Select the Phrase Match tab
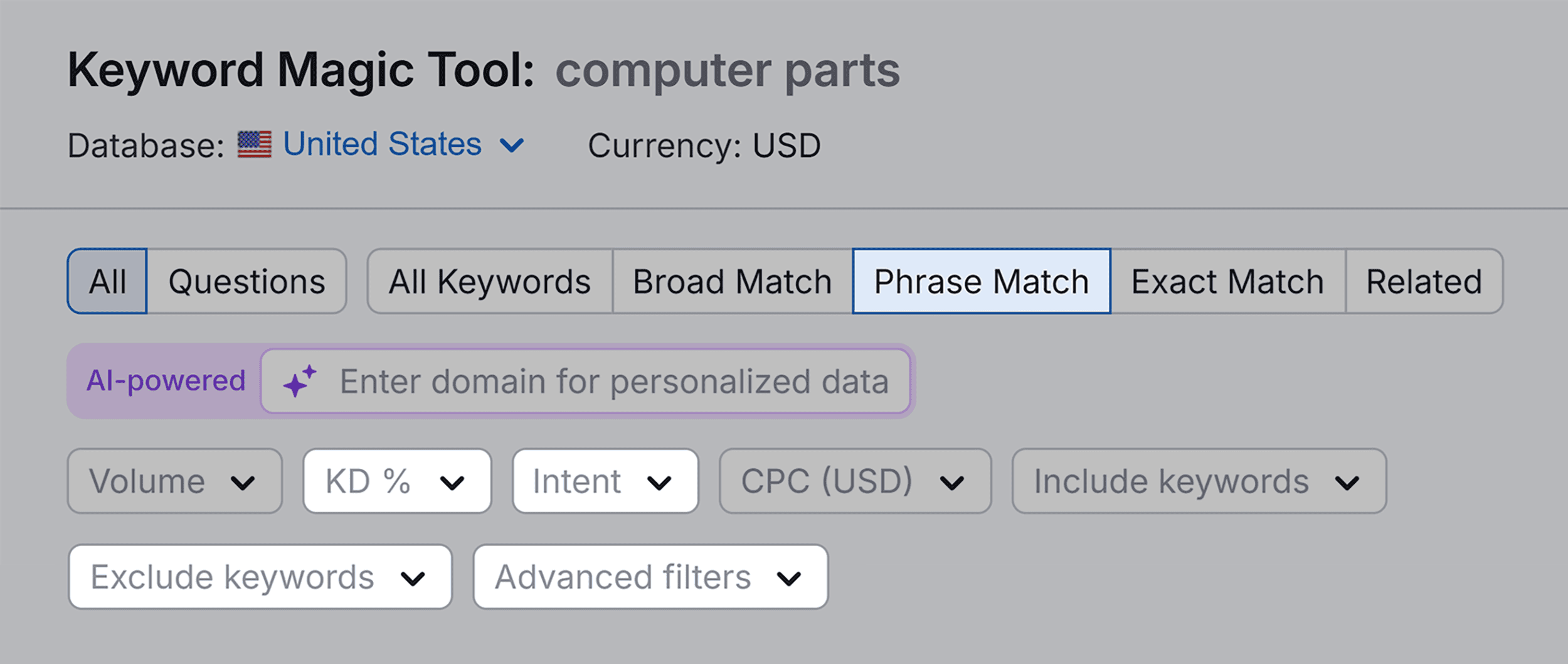 981,281
